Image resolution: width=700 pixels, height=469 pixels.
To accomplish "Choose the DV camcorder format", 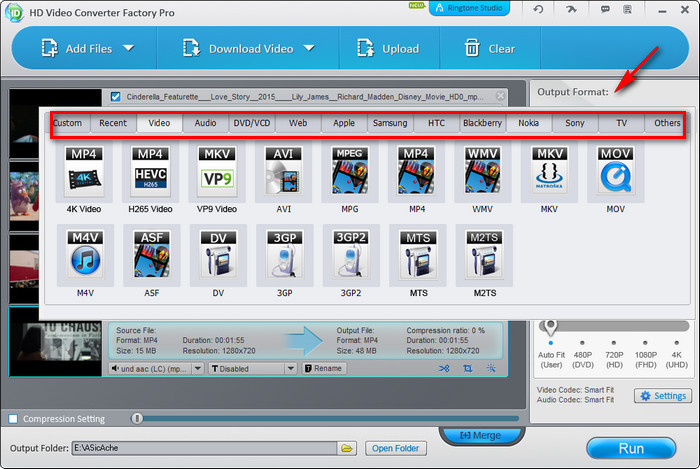I will coord(218,256).
